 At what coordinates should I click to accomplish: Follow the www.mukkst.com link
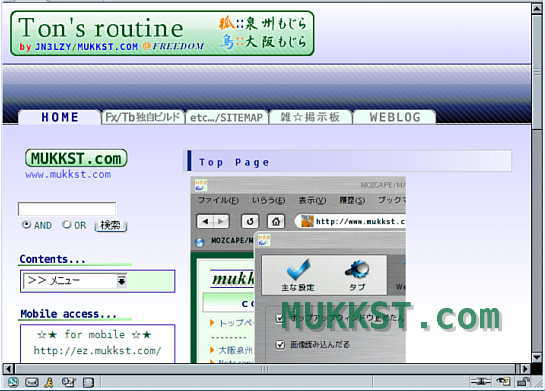point(68,174)
